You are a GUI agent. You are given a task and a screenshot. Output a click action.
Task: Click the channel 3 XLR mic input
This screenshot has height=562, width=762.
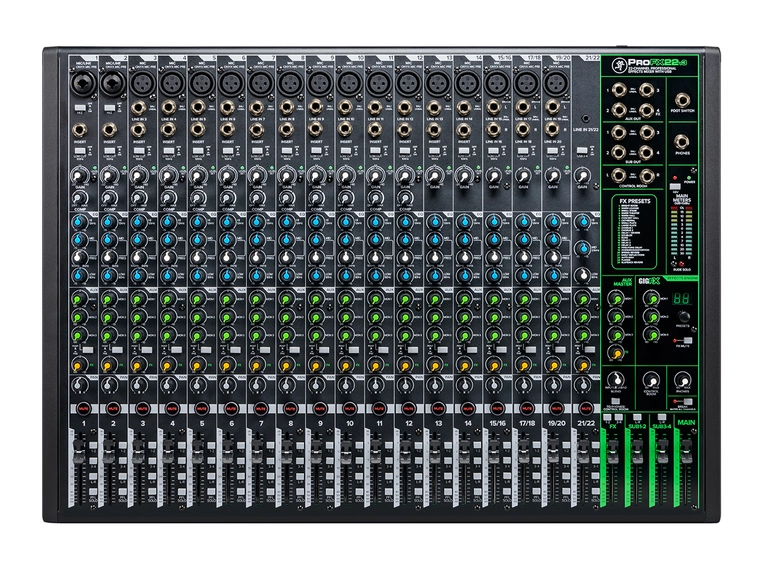(x=141, y=83)
